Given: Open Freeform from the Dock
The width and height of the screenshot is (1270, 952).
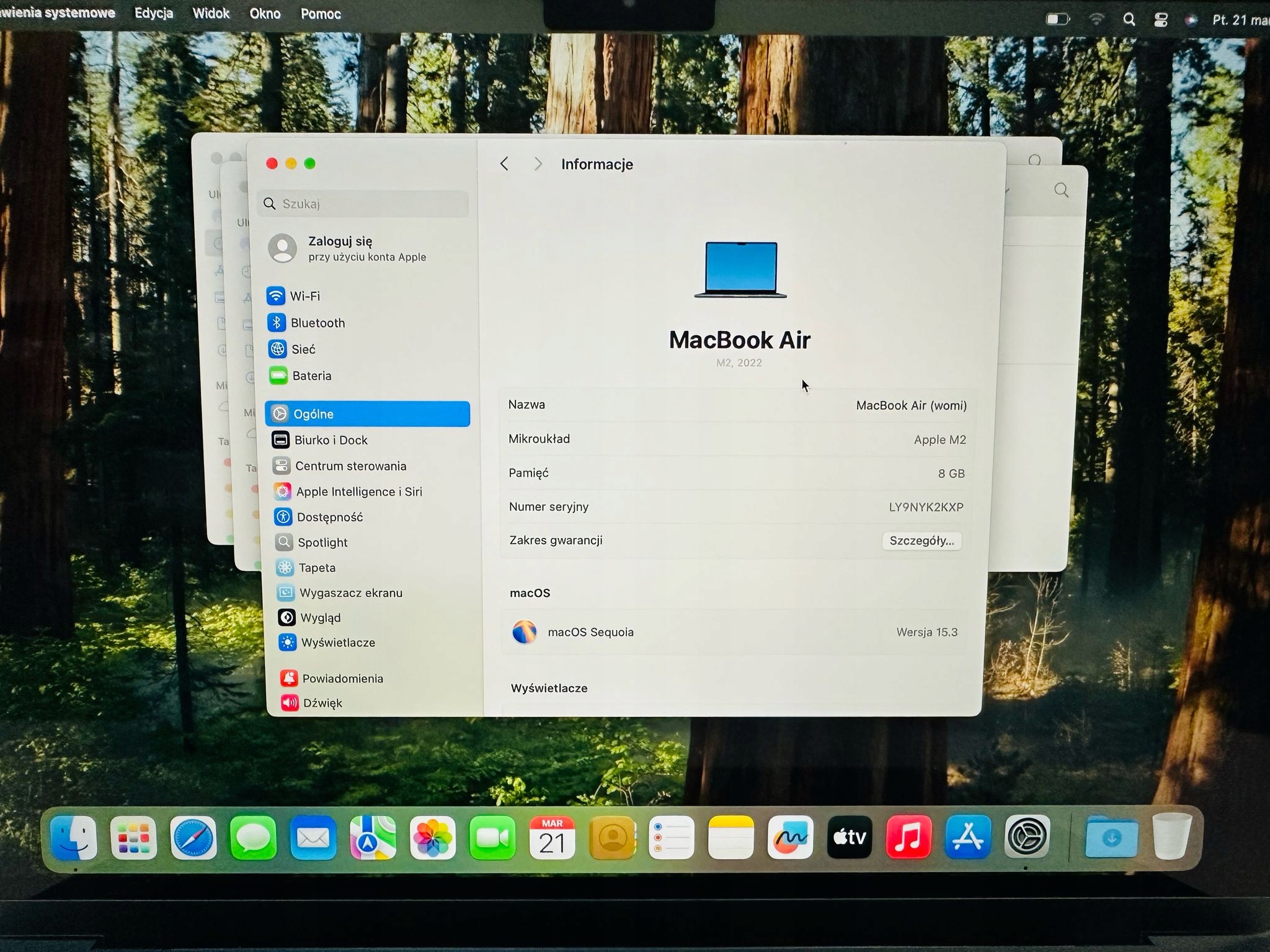Looking at the screenshot, I should coord(791,837).
